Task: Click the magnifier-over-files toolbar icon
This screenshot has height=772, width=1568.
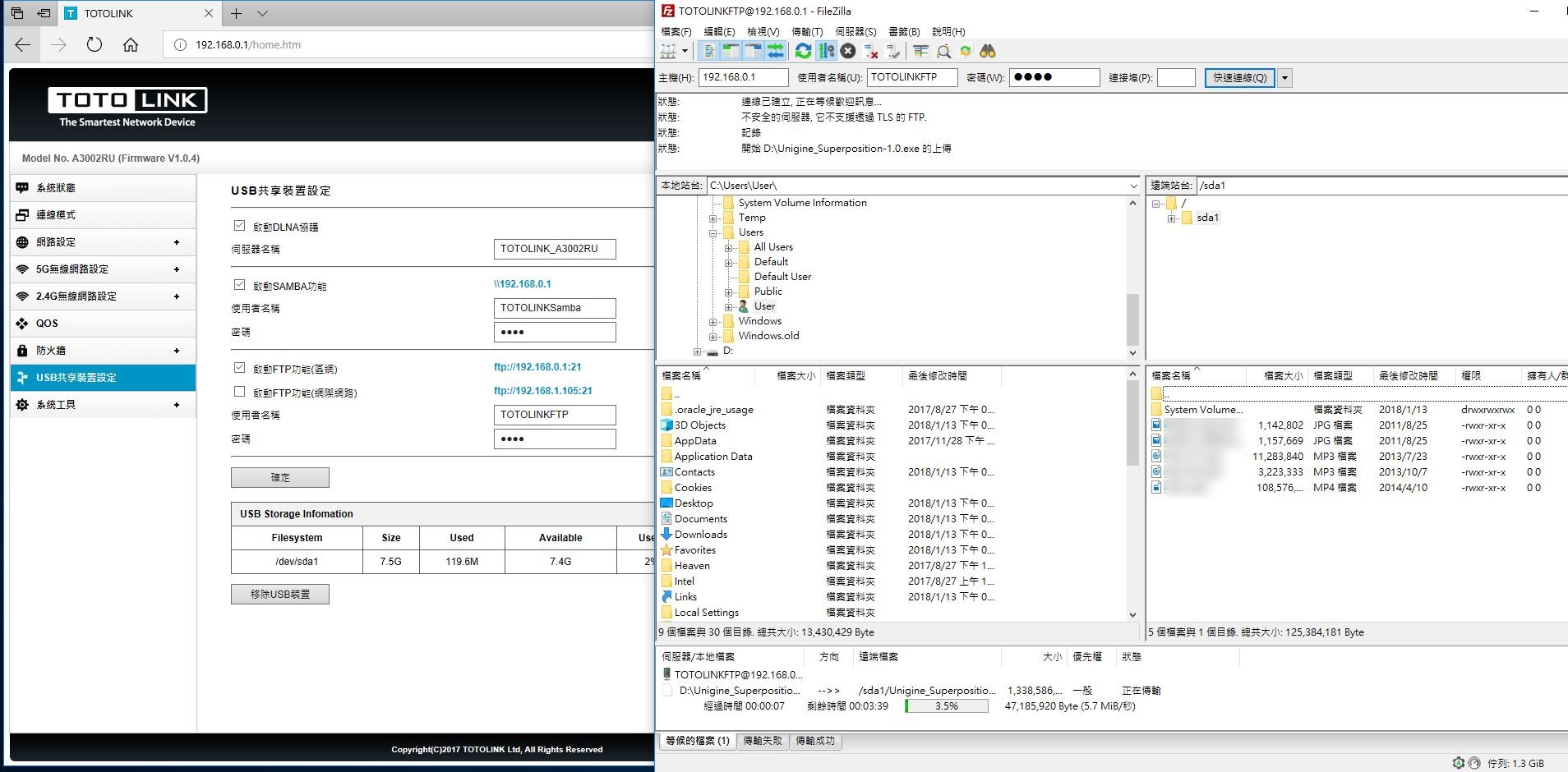Action: point(943,51)
